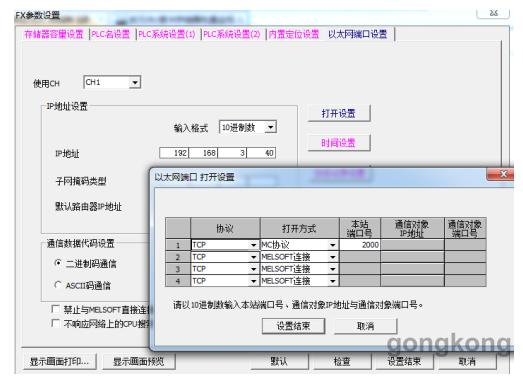Expand row 1 MC protocol open-method dropdown
The width and height of the screenshot is (523, 383).
tap(333, 245)
